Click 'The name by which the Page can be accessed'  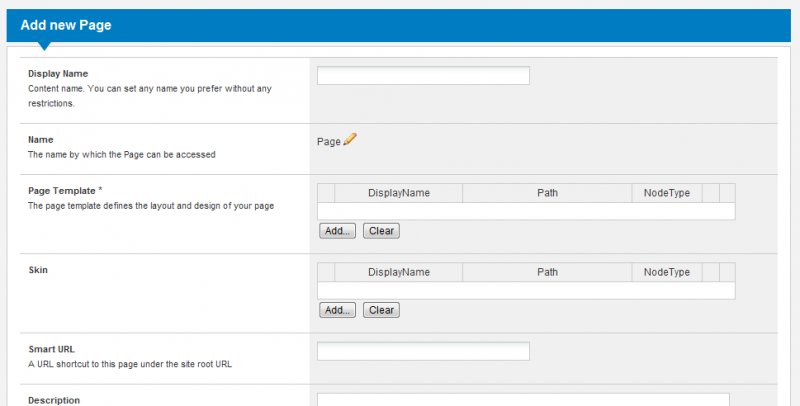pos(121,155)
